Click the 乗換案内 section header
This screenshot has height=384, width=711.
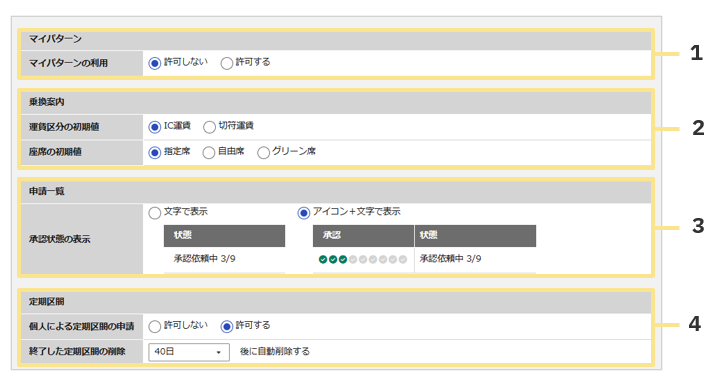pos(336,102)
